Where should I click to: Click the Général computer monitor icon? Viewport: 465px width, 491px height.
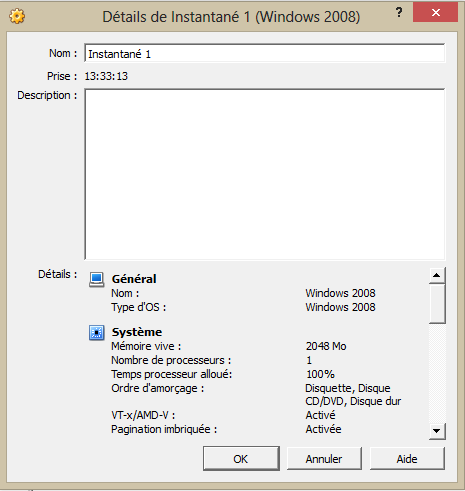coord(97,279)
